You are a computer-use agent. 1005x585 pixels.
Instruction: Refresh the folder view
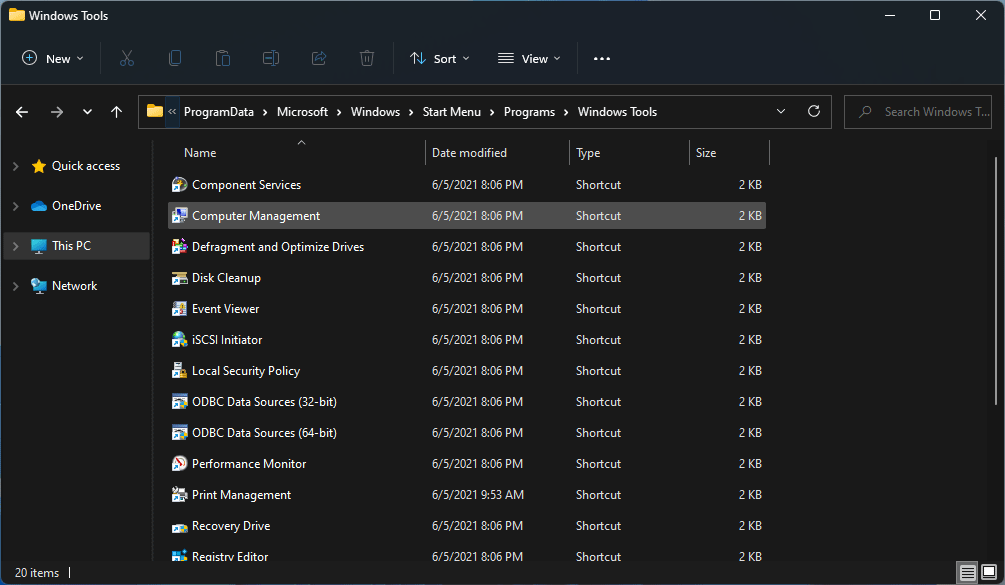[813, 111]
